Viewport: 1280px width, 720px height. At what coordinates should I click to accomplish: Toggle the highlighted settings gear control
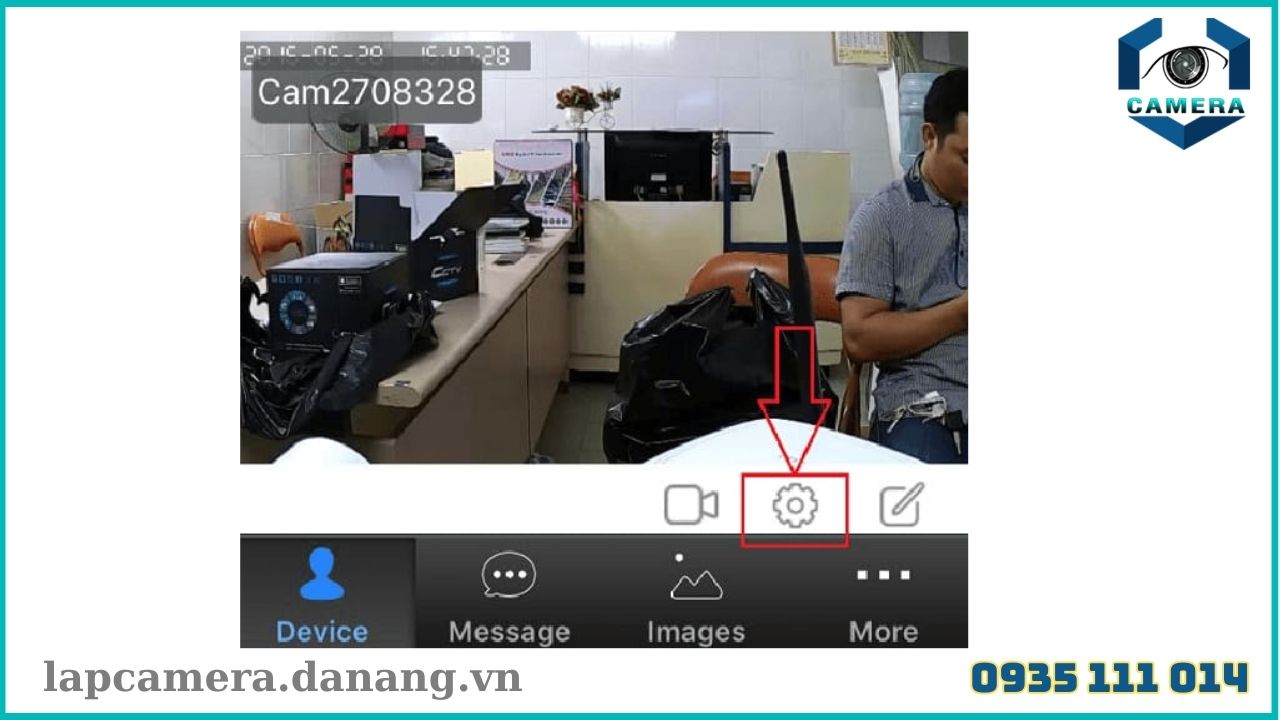[795, 506]
